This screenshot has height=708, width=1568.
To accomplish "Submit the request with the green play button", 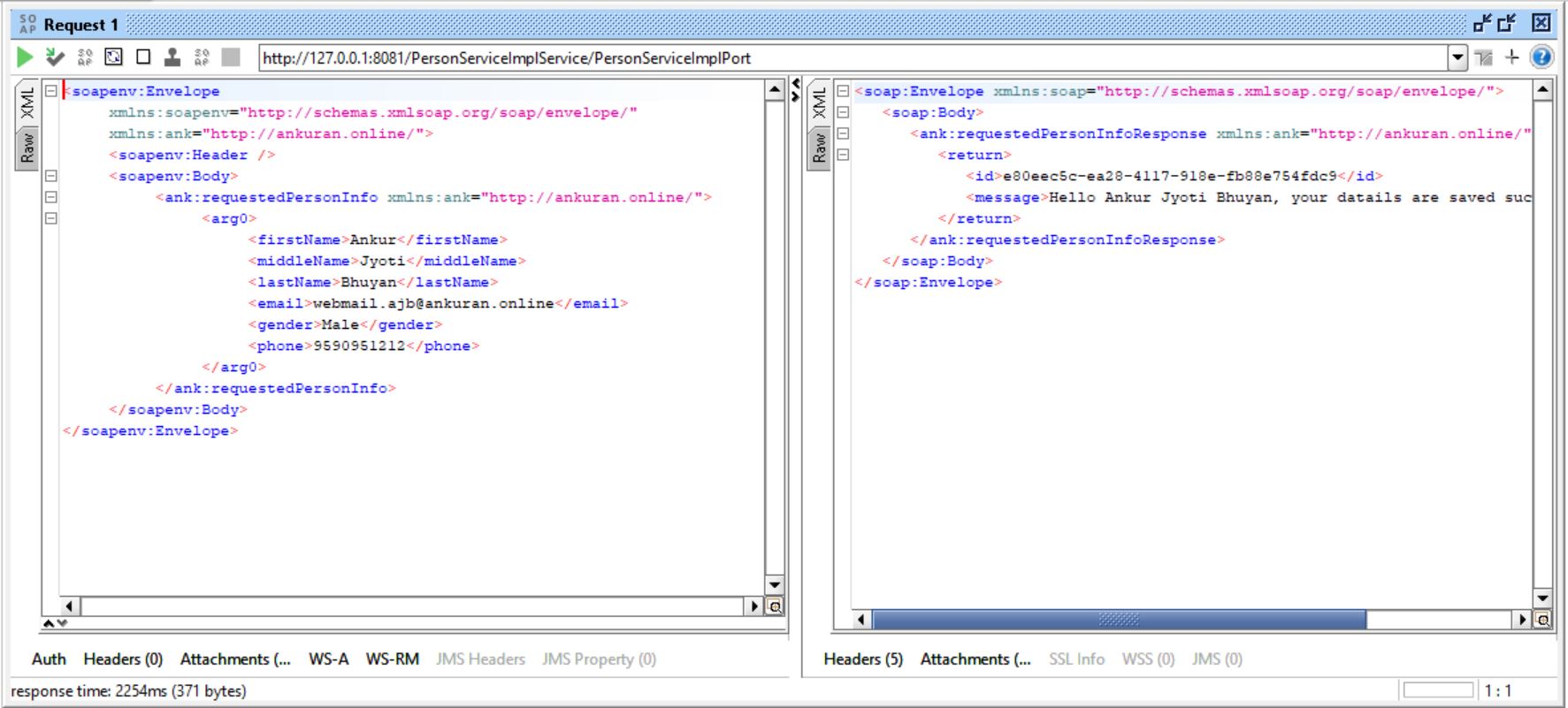I will (x=25, y=57).
